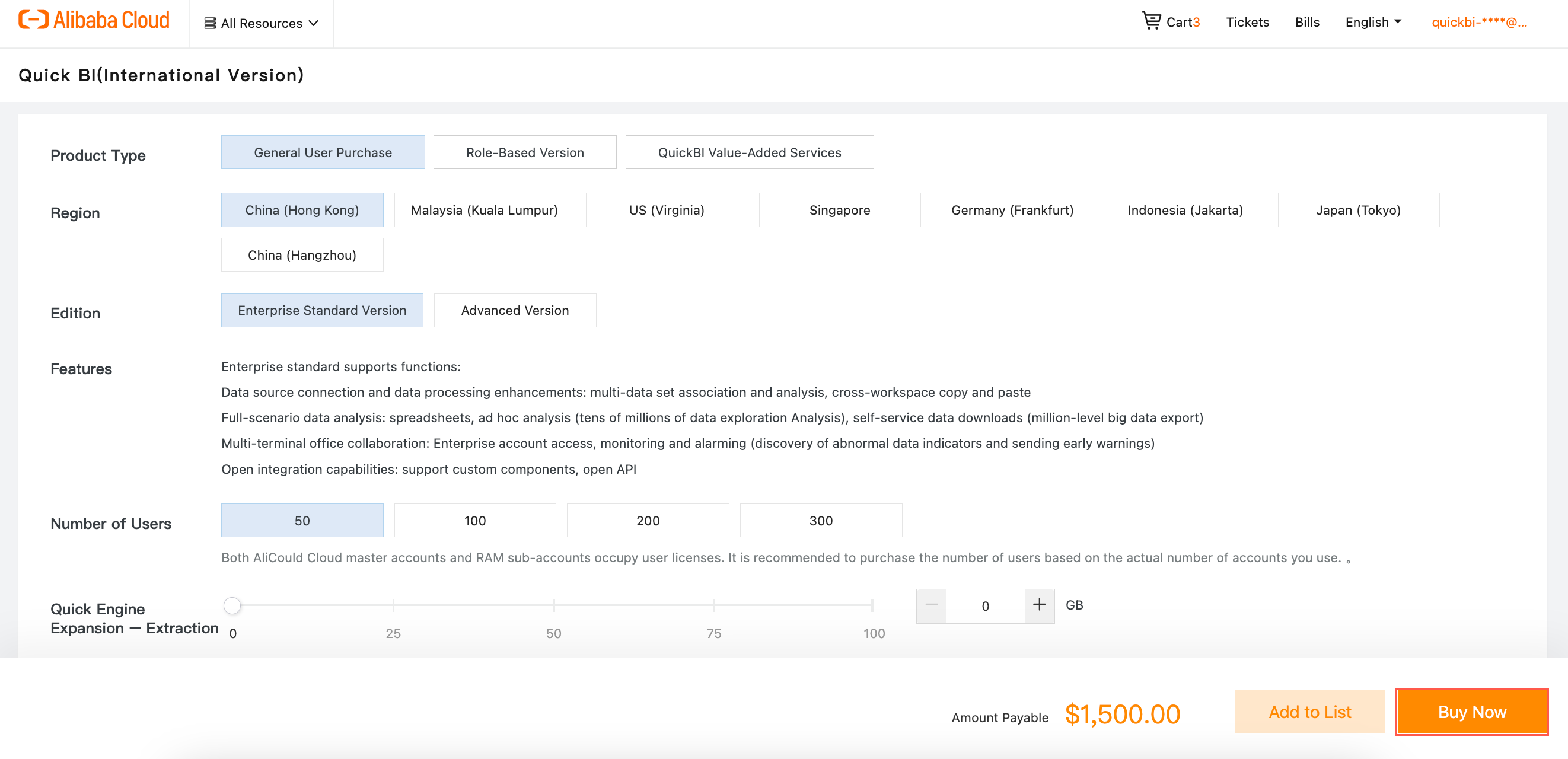Pick Malaysia (Kuala Lumpur) region

484,210
